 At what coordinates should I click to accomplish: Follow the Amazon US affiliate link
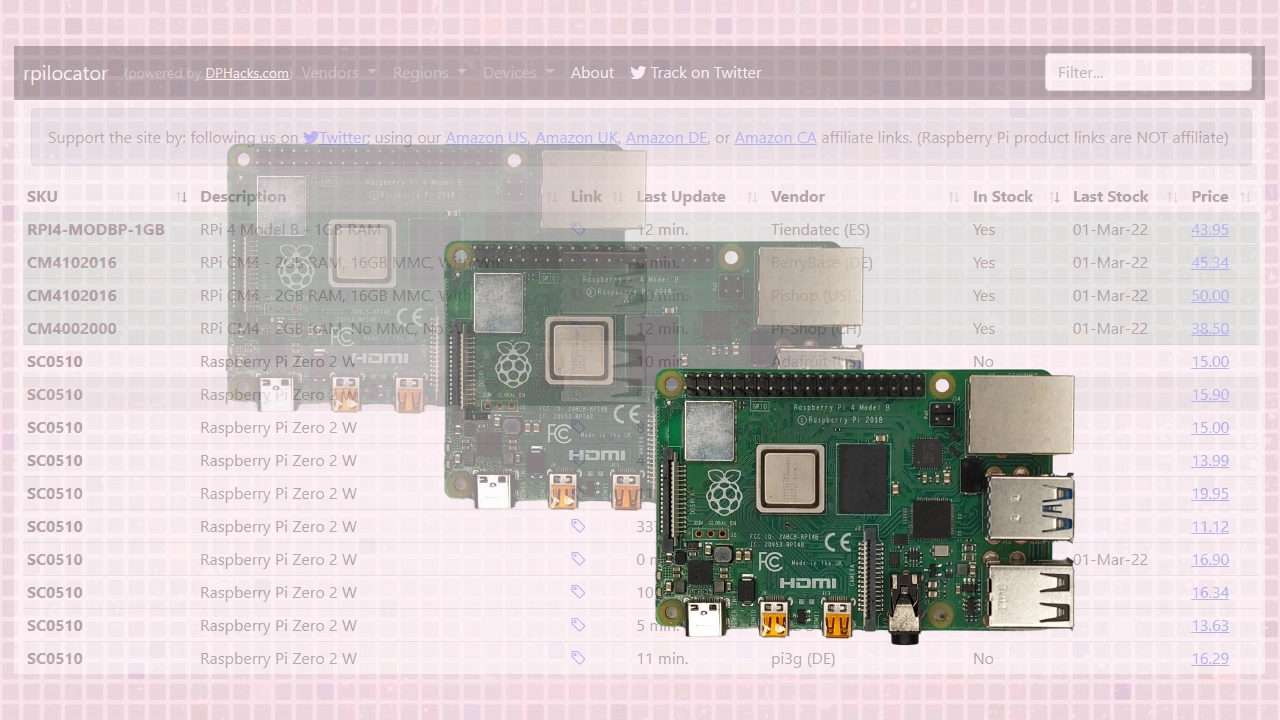[x=486, y=137]
